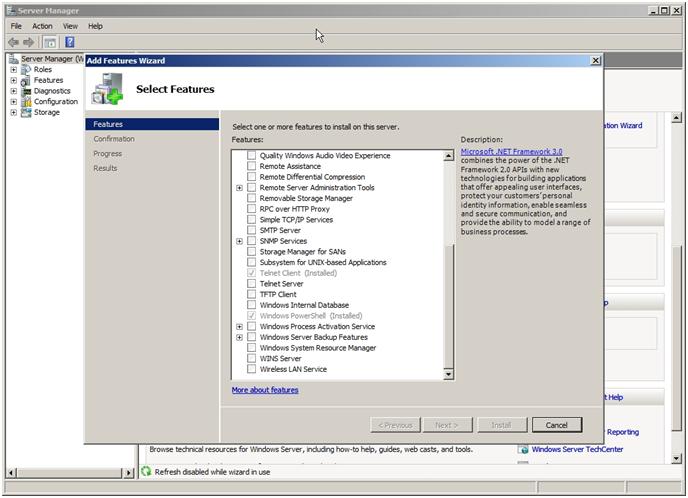Expand Windows Server Backup Features
The width and height of the screenshot is (688, 498).
tap(240, 337)
